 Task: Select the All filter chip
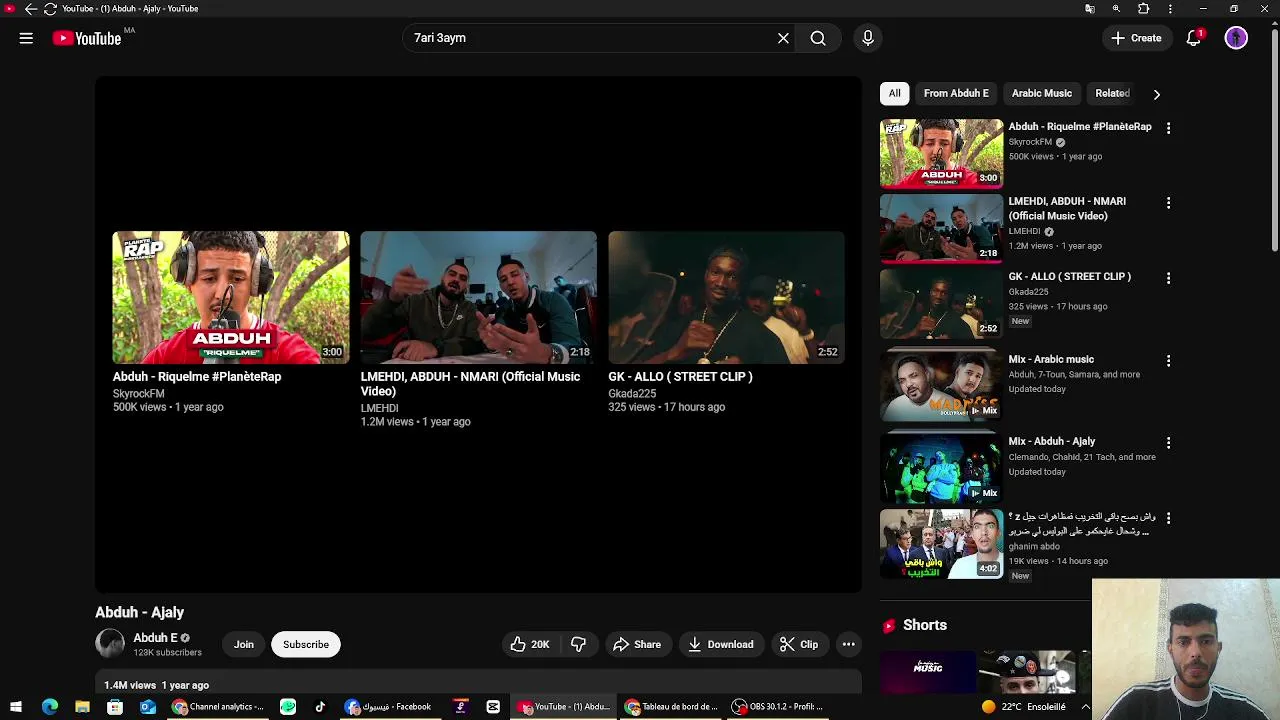(894, 93)
